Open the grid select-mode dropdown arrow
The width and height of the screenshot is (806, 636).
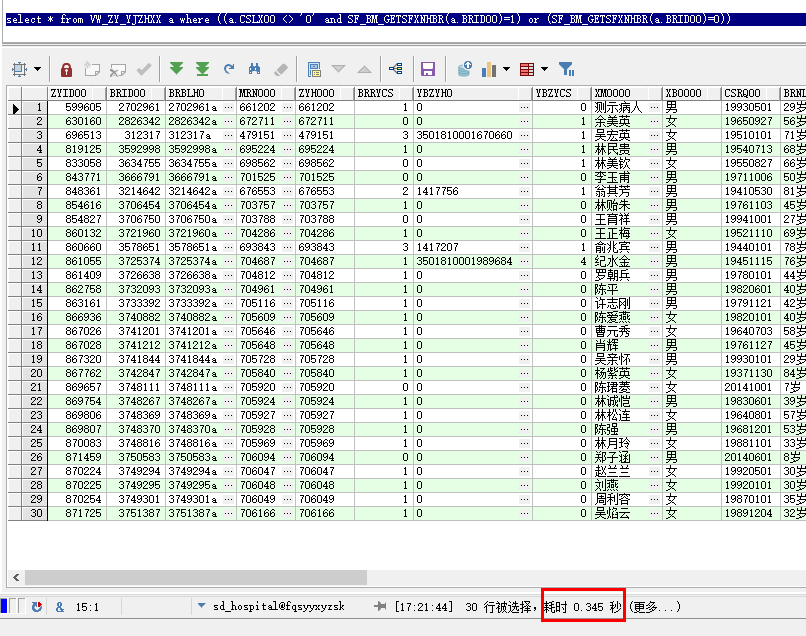38,70
